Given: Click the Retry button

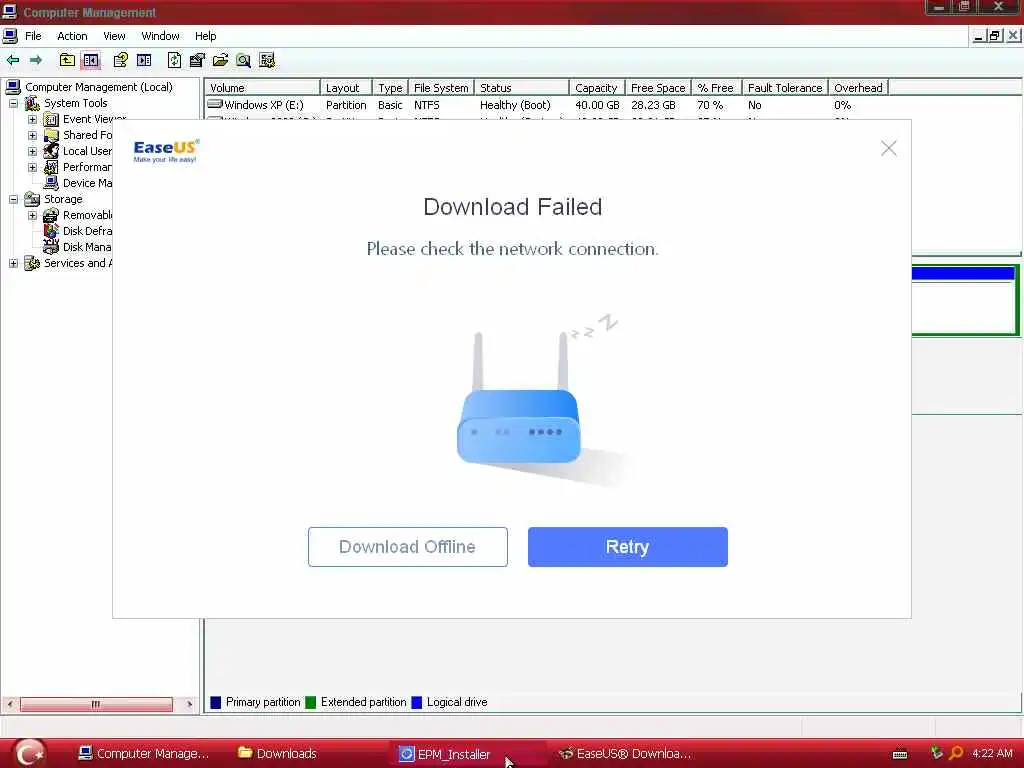Looking at the screenshot, I should tap(628, 547).
